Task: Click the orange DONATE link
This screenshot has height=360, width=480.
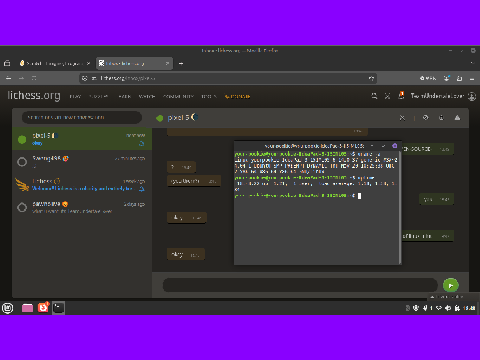Action: point(237,96)
